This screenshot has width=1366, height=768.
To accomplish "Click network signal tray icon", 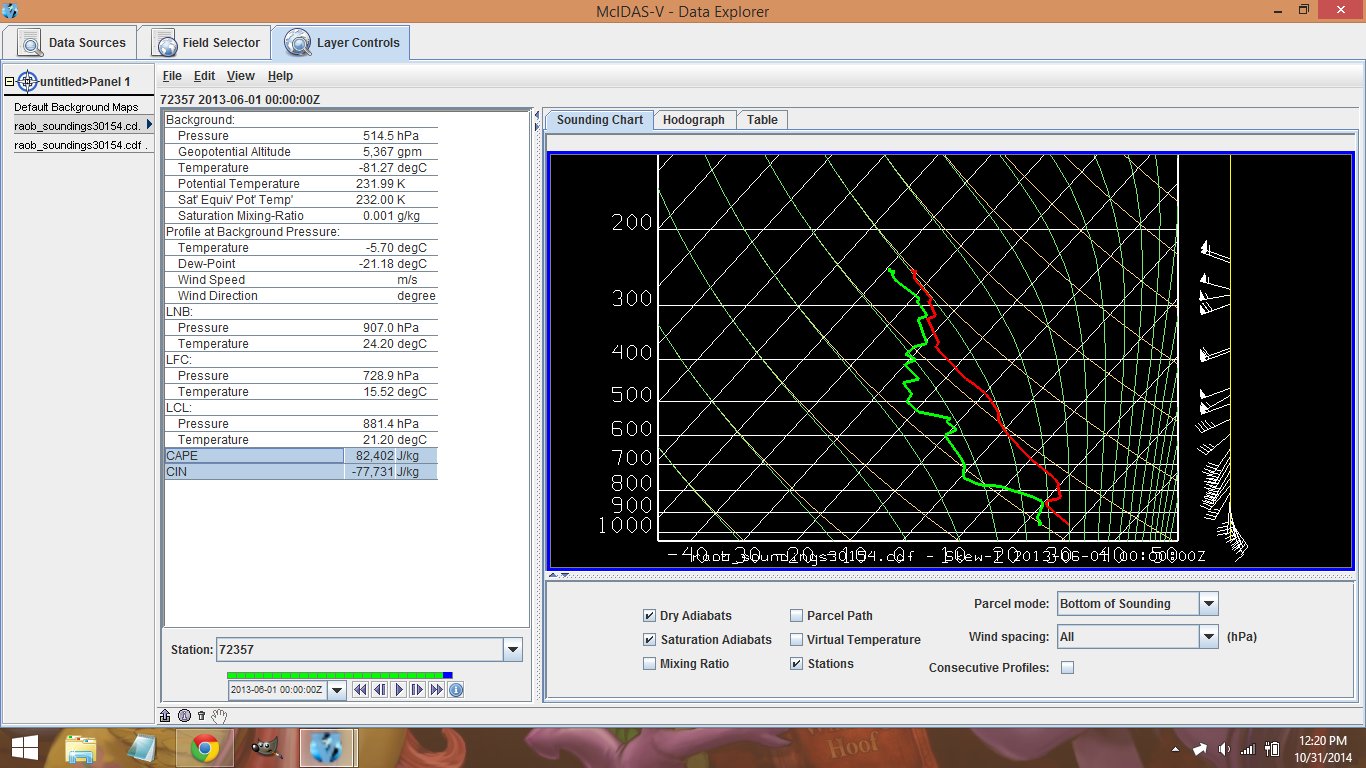I will pyautogui.click(x=1247, y=749).
